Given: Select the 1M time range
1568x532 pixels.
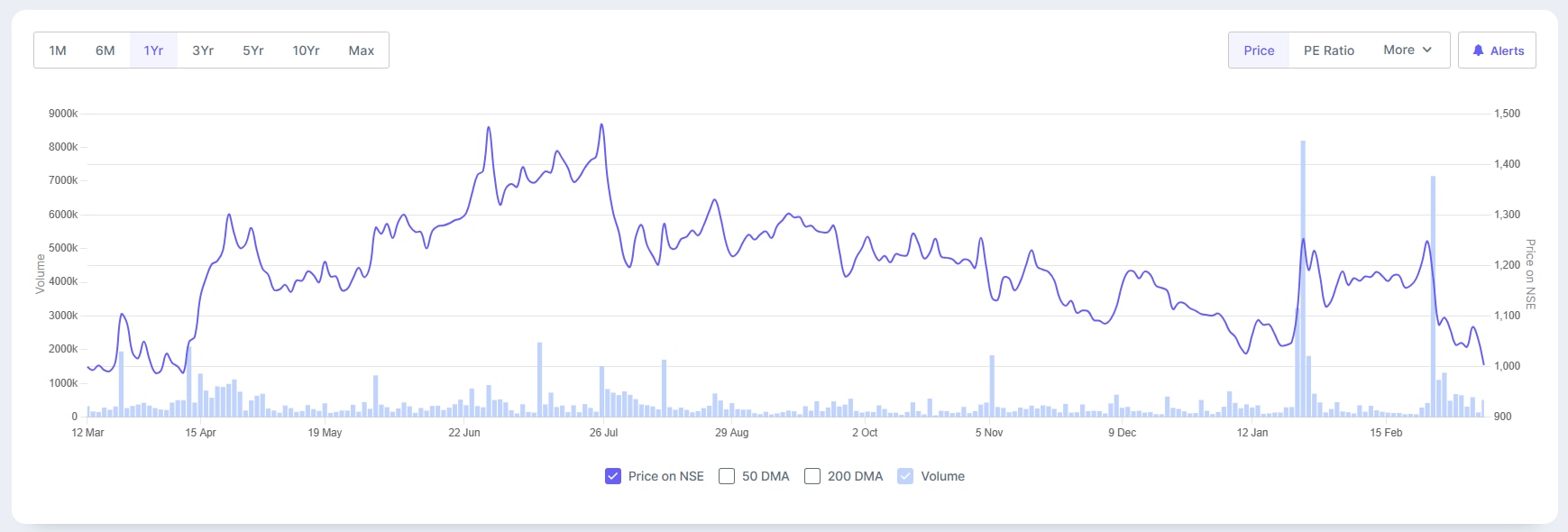Looking at the screenshot, I should tap(58, 50).
